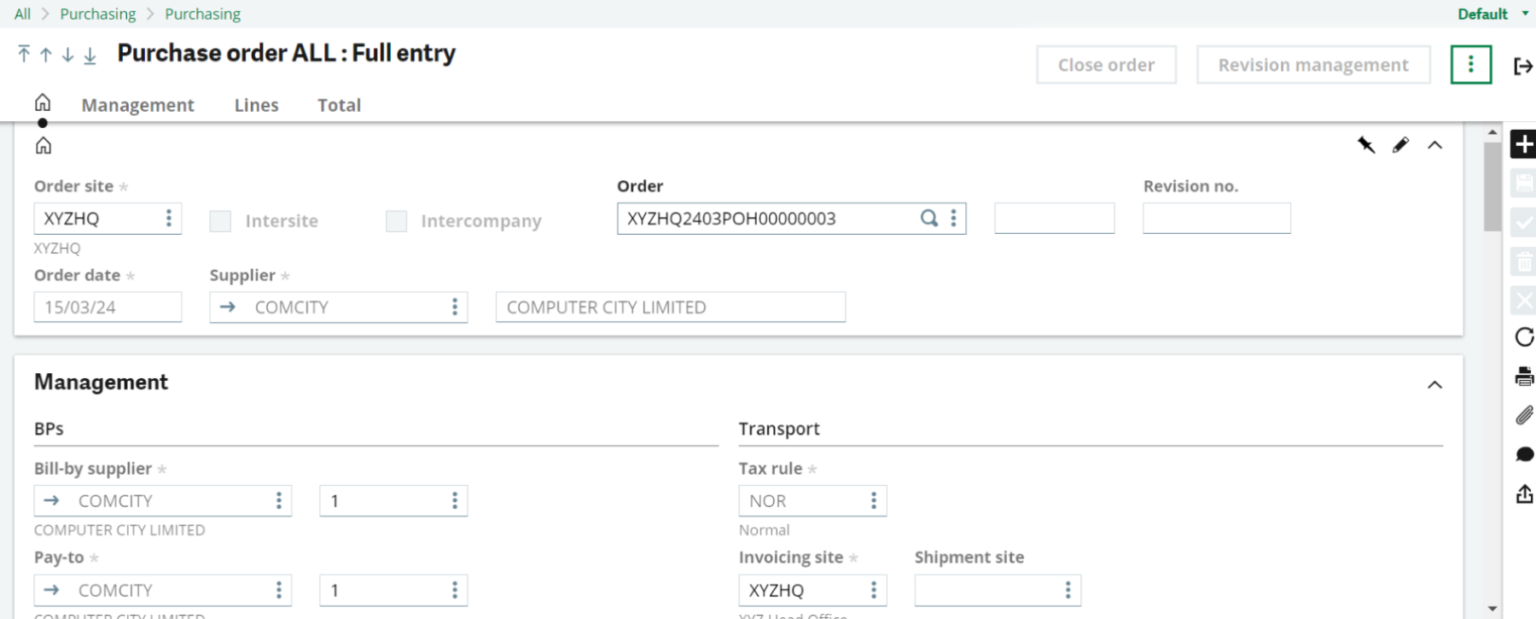Image resolution: width=1536 pixels, height=619 pixels.
Task: Click inside the Revision no. input field
Action: (1216, 217)
